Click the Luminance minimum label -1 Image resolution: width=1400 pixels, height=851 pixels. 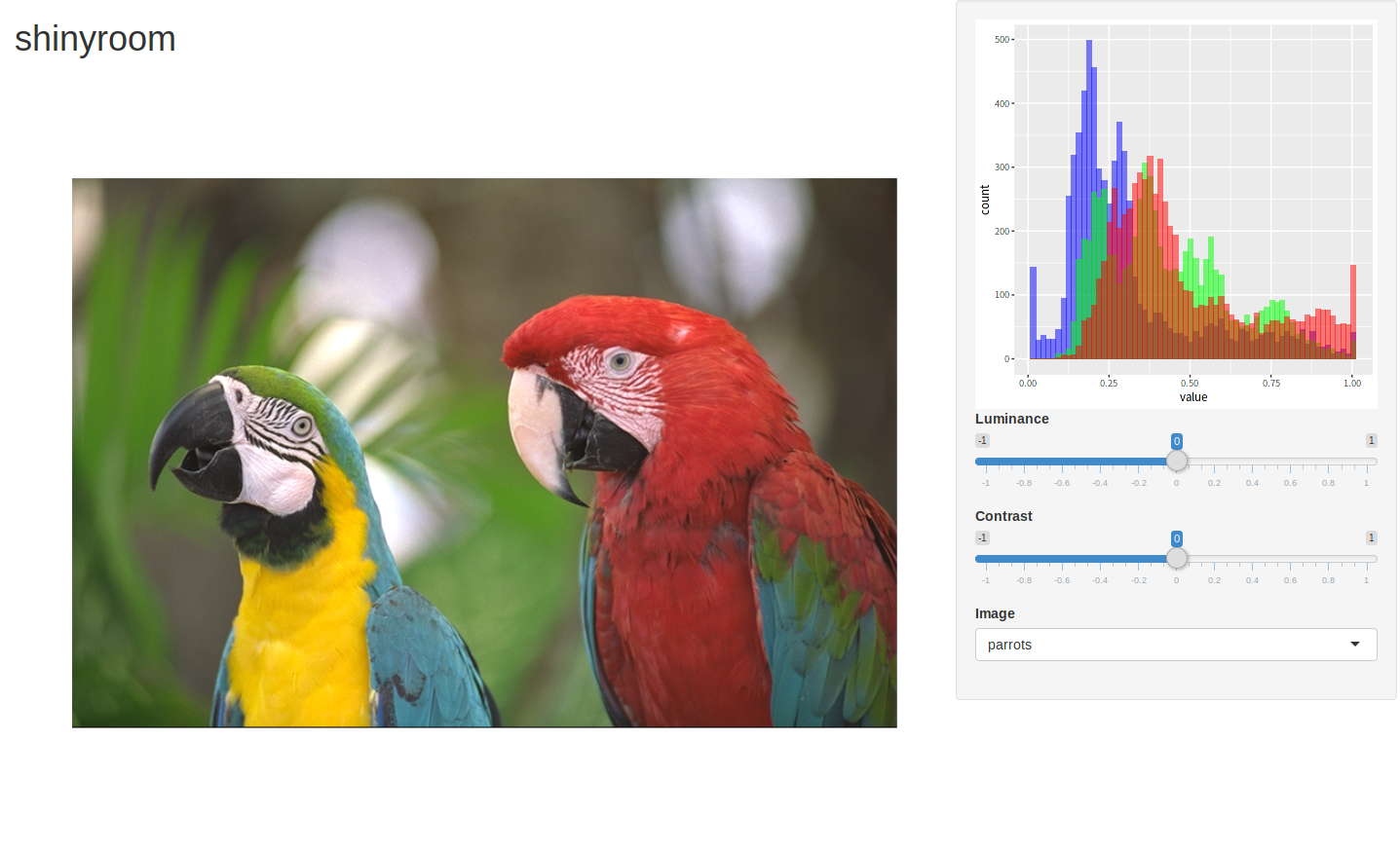(x=982, y=440)
